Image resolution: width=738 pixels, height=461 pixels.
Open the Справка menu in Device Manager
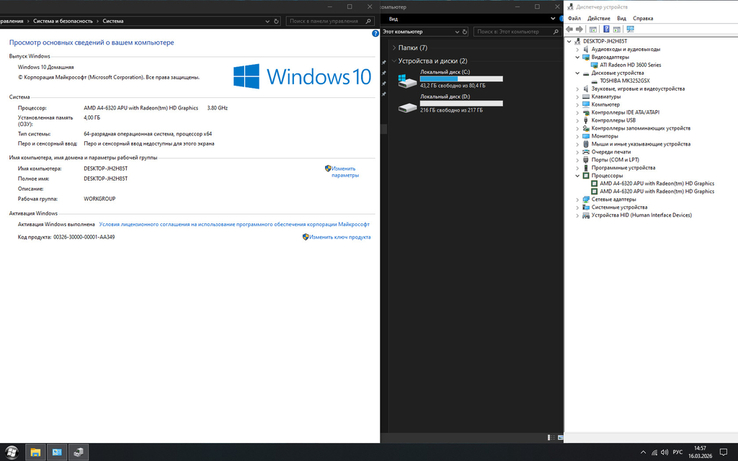pyautogui.click(x=643, y=18)
